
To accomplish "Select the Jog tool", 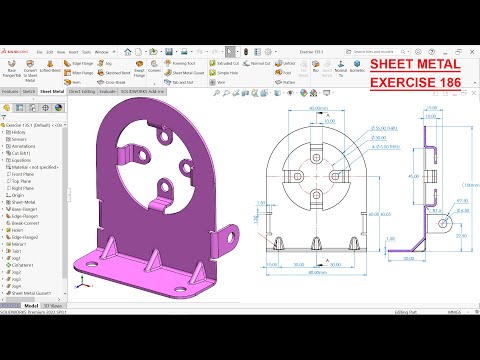I will pyautogui.click(x=105, y=63).
